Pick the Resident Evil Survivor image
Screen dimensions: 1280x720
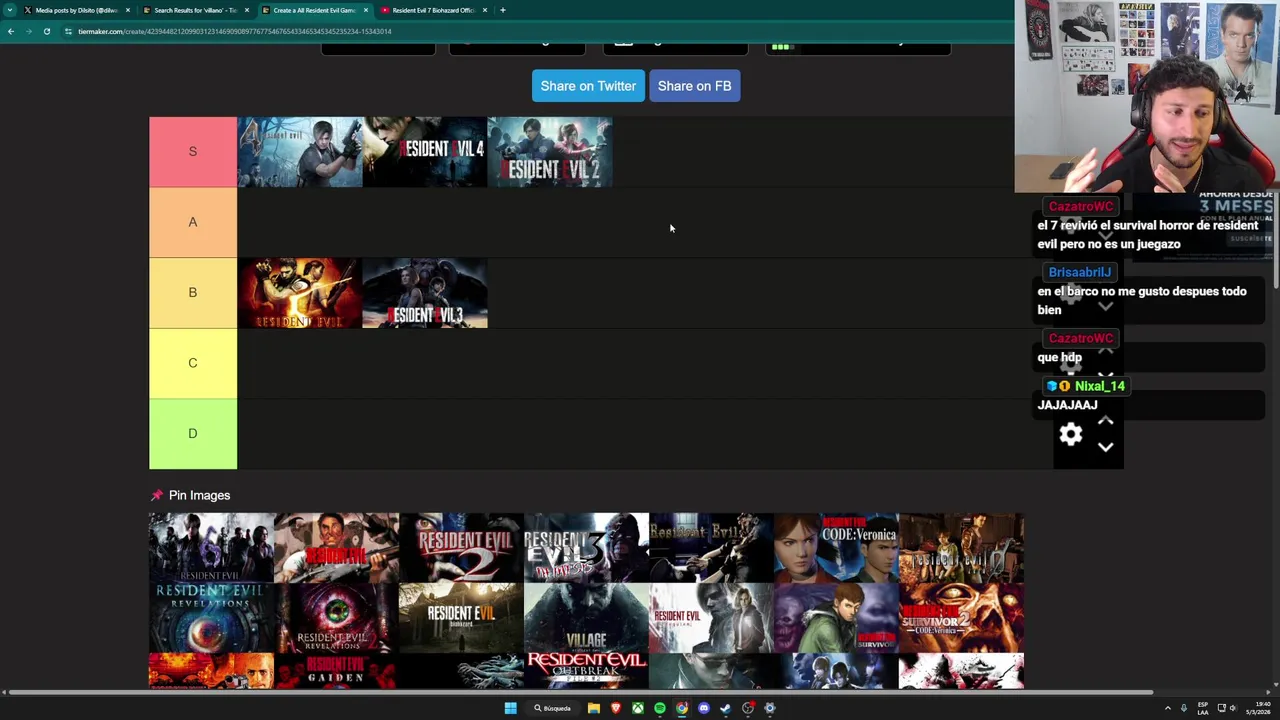pos(836,618)
